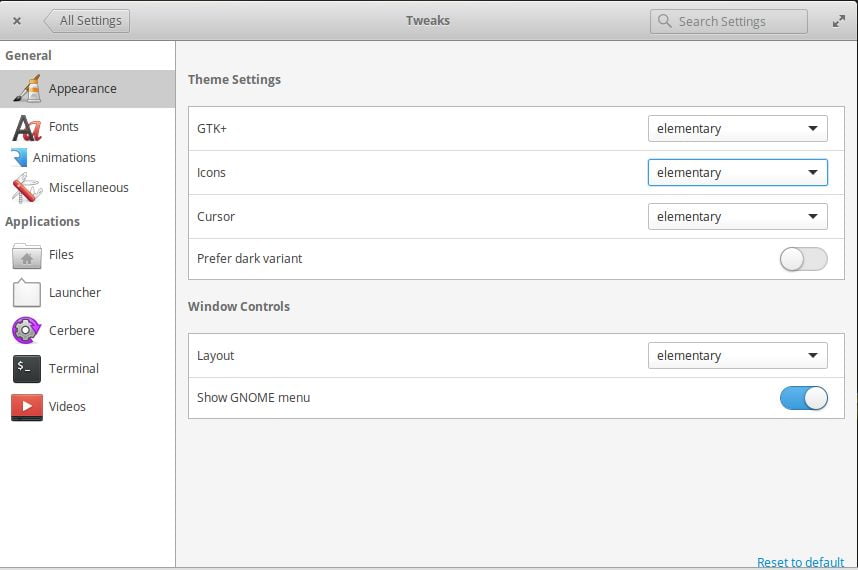Go to the Animations section
The height and width of the screenshot is (570, 858).
tap(88, 158)
